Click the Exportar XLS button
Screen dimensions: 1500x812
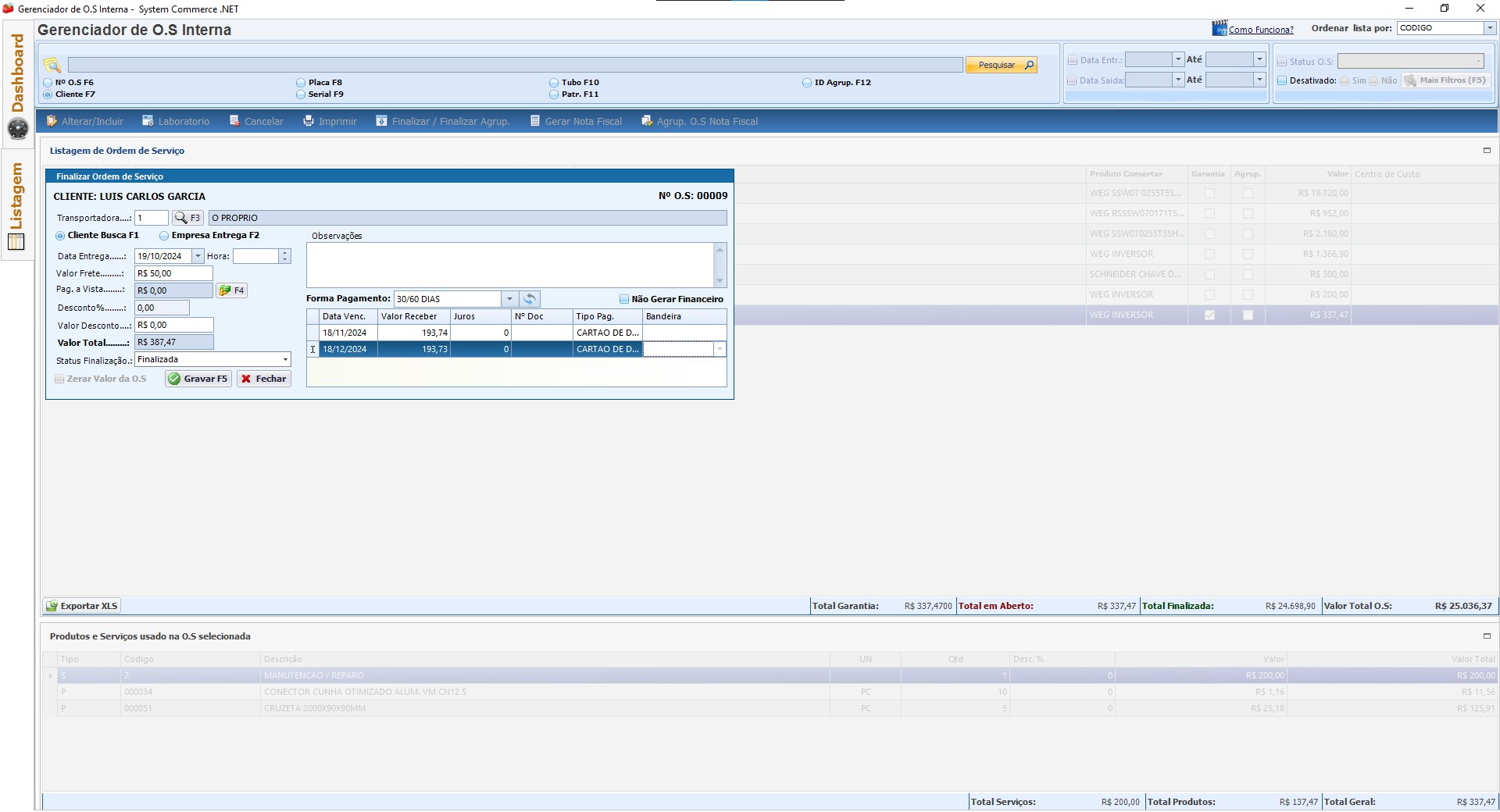point(82,606)
